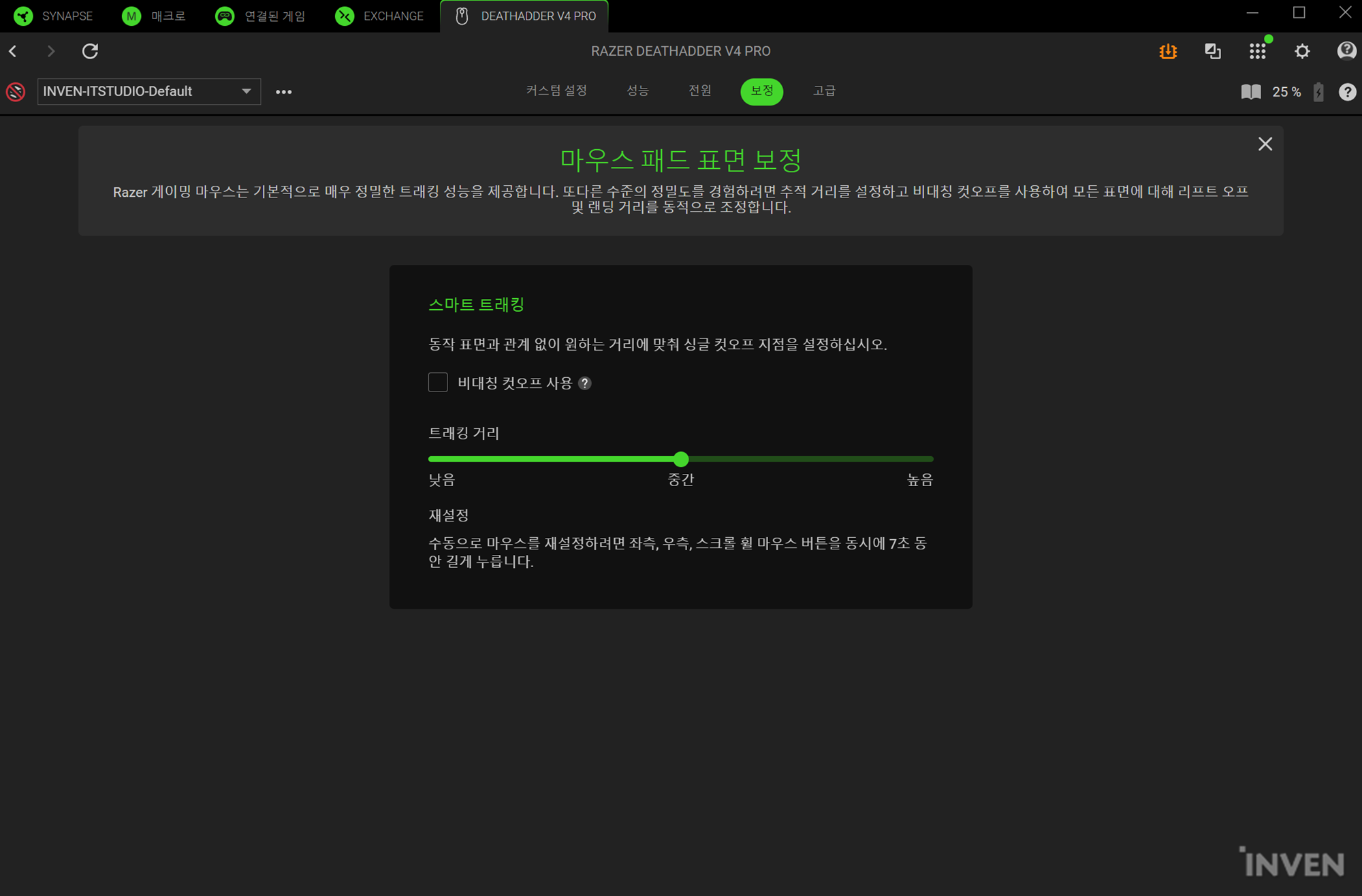1362x896 pixels.
Task: Click the RAZER DEATHADDER V4 PRO title
Action: coord(680,51)
